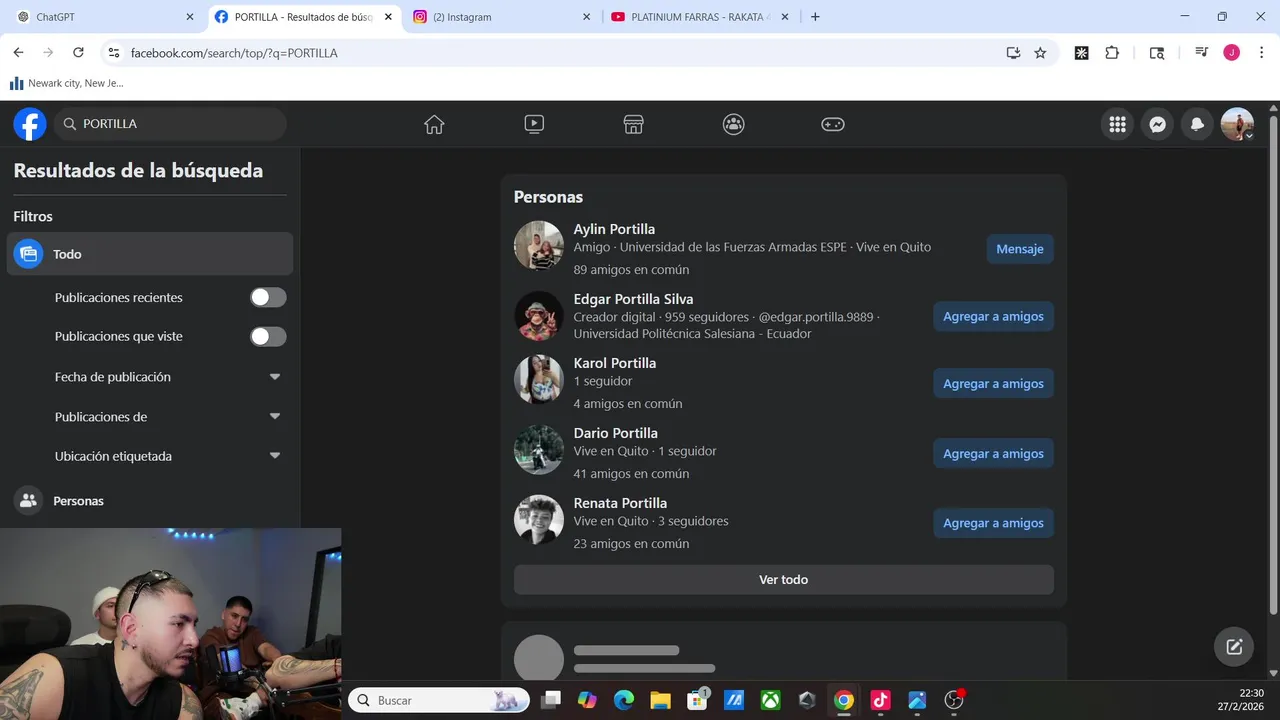This screenshot has width=1280, height=720.
Task: Select the Todo filter
Action: coord(150,254)
